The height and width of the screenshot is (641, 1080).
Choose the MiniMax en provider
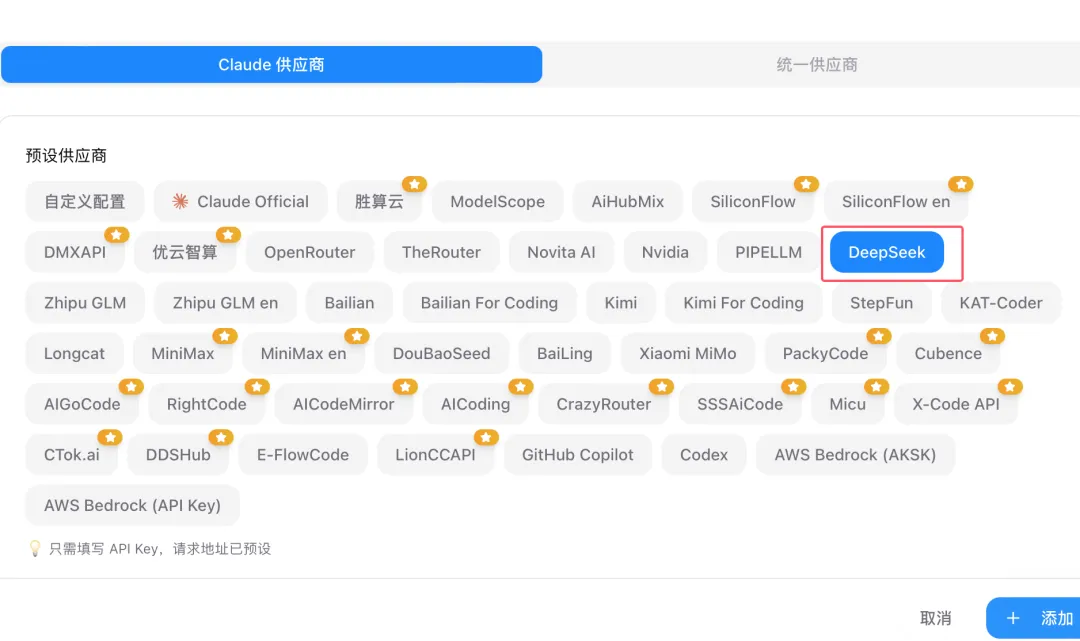pos(303,353)
